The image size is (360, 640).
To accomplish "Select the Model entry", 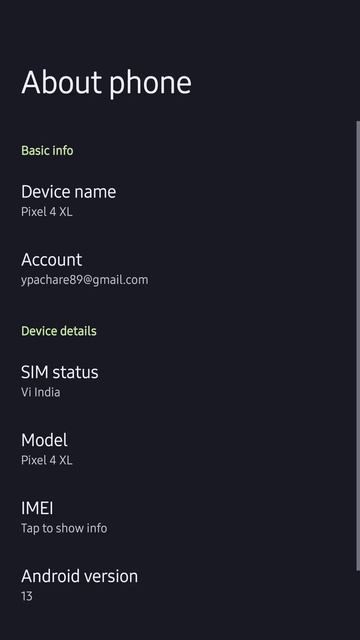I will tap(178, 449).
